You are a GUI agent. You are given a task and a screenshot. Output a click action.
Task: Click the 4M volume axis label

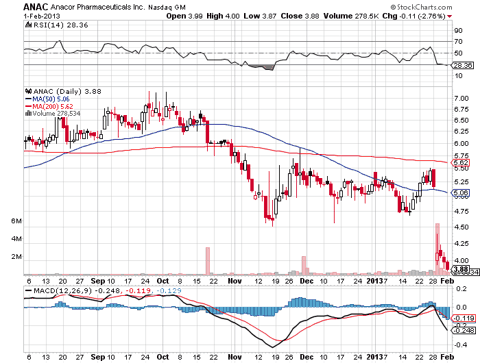17,239
